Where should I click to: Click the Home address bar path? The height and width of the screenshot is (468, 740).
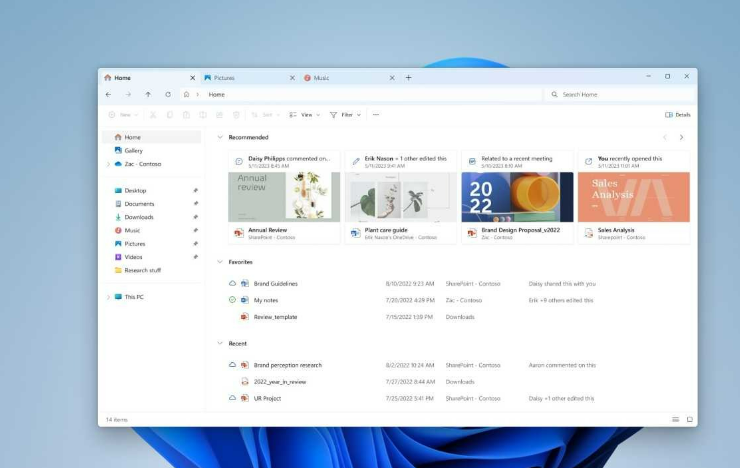point(217,94)
